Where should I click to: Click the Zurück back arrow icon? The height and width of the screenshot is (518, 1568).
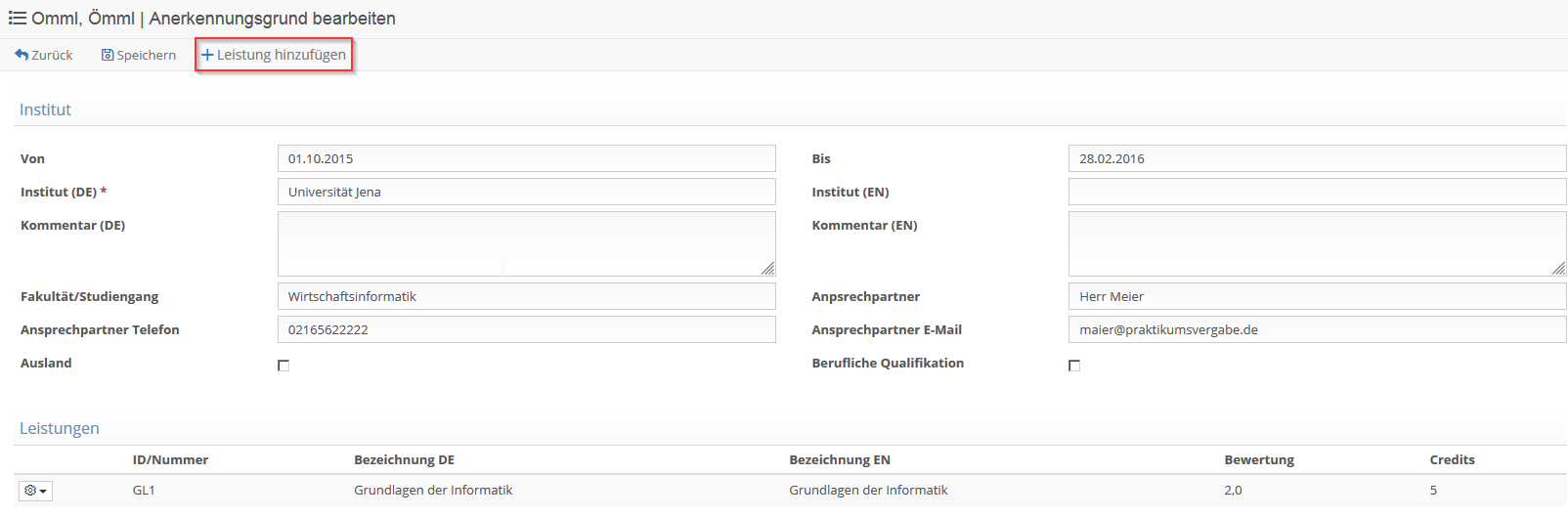tap(22, 55)
